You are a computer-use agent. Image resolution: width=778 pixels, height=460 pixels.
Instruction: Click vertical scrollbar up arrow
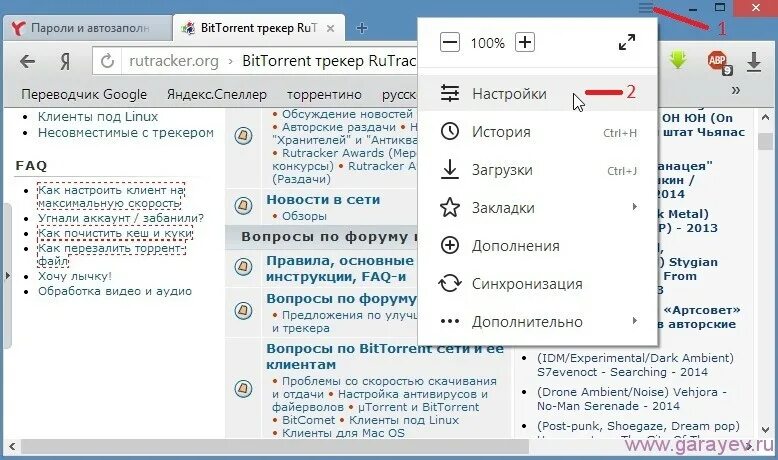coord(765,118)
